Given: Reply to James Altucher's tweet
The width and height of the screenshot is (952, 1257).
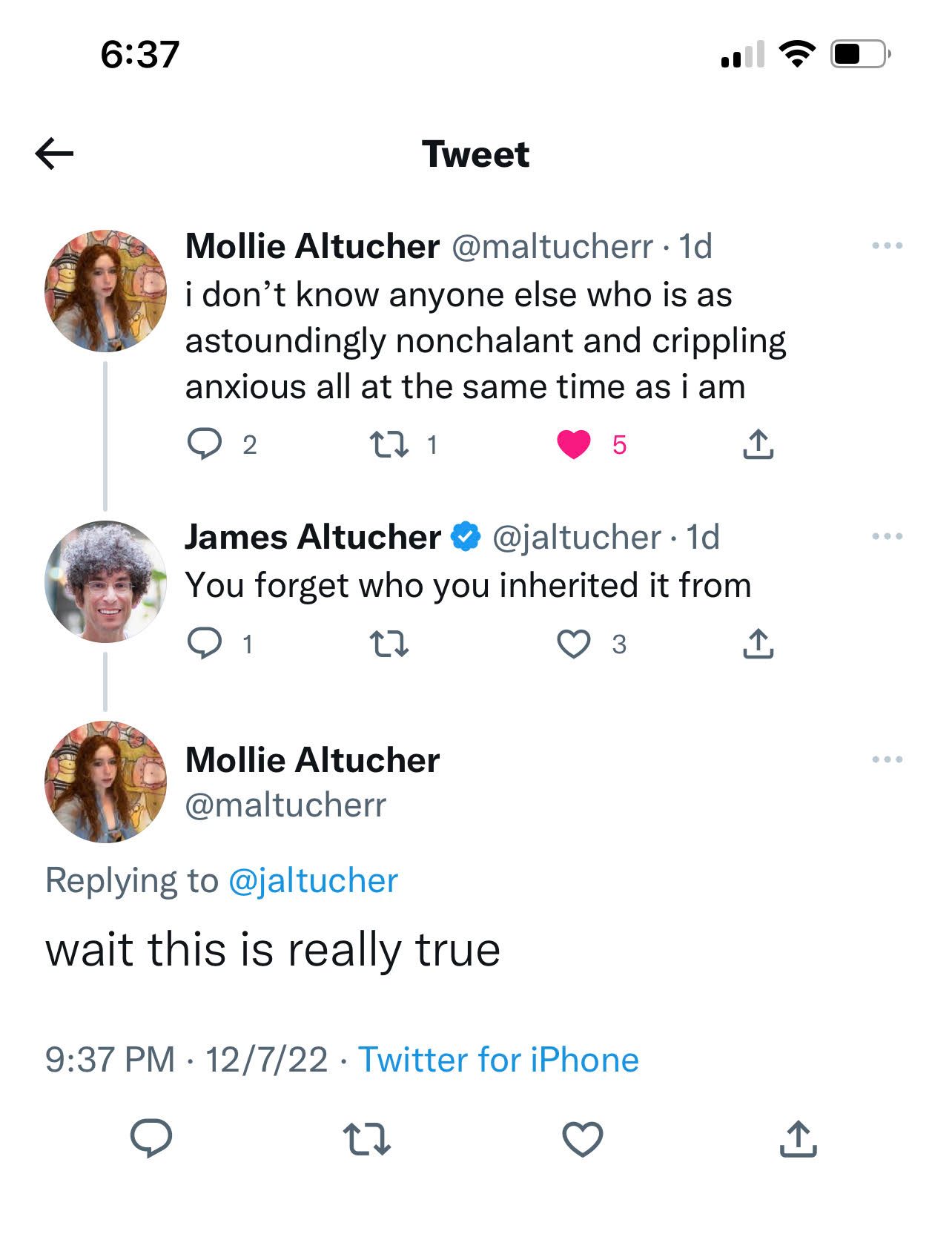Looking at the screenshot, I should point(204,644).
